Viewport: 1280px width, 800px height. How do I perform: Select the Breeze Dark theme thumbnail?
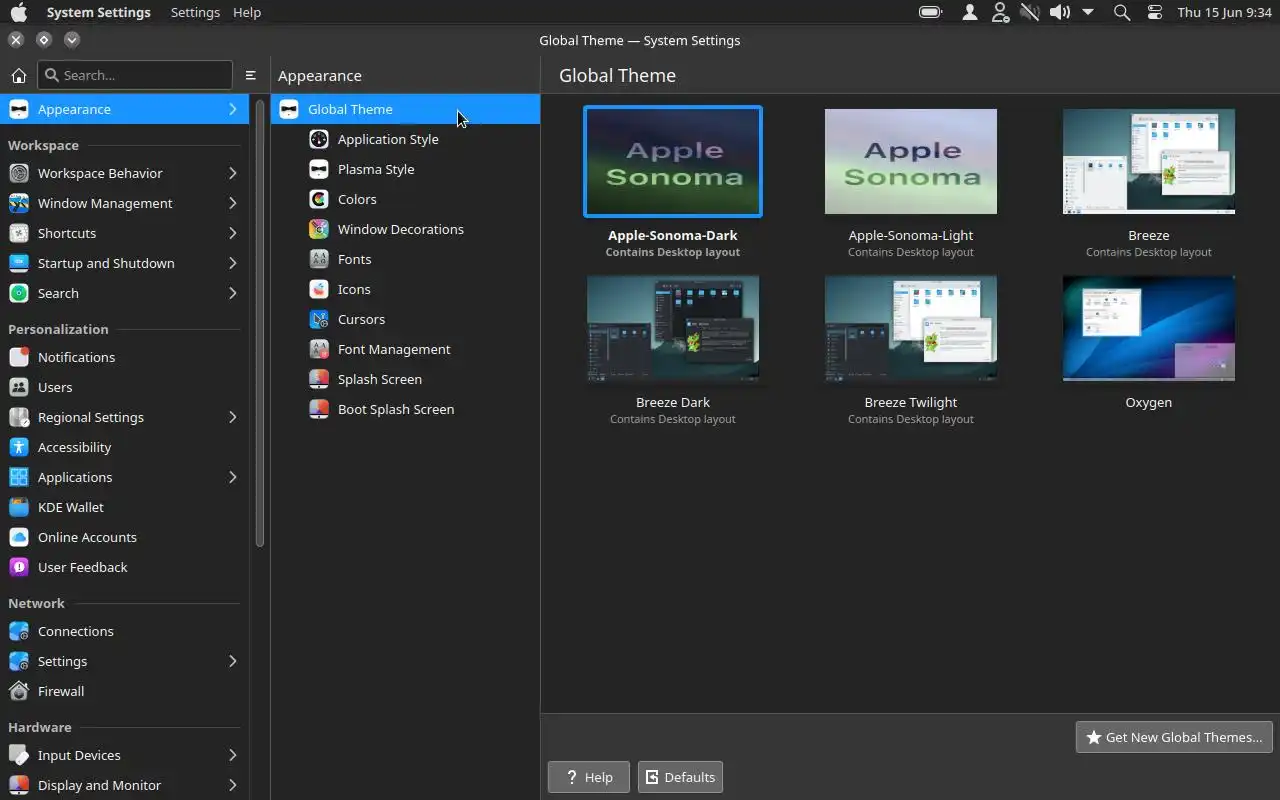click(x=673, y=328)
